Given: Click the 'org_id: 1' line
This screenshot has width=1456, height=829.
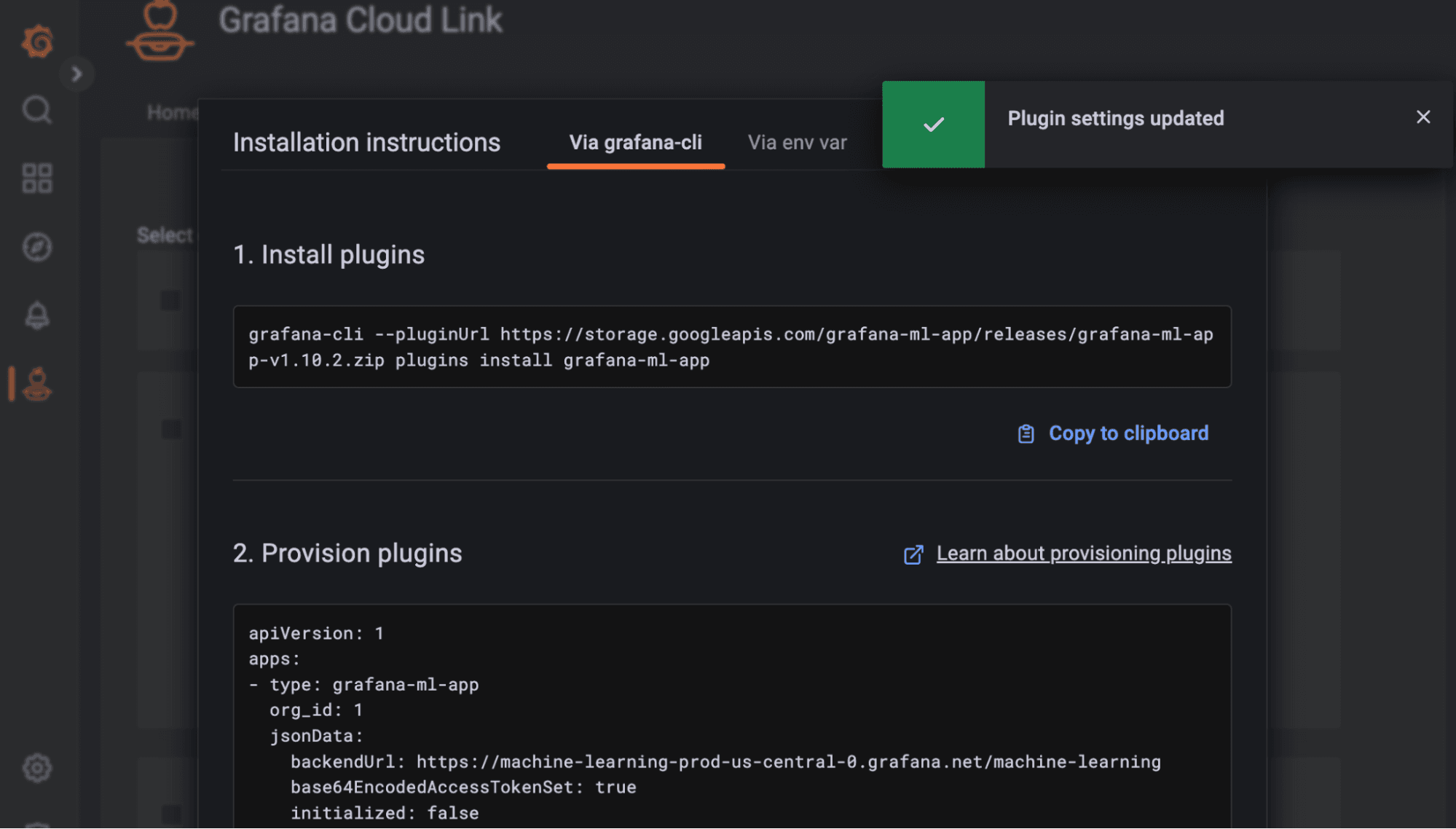Looking at the screenshot, I should (316, 710).
